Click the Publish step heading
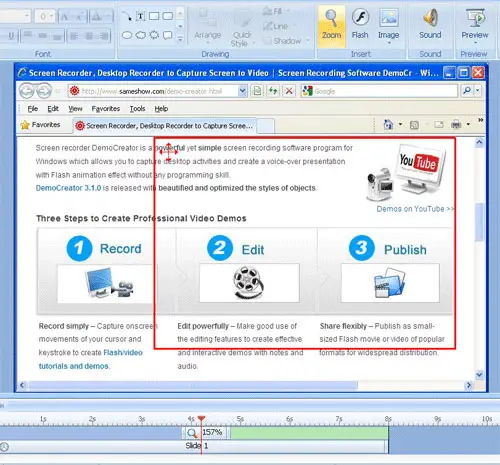 [405, 250]
